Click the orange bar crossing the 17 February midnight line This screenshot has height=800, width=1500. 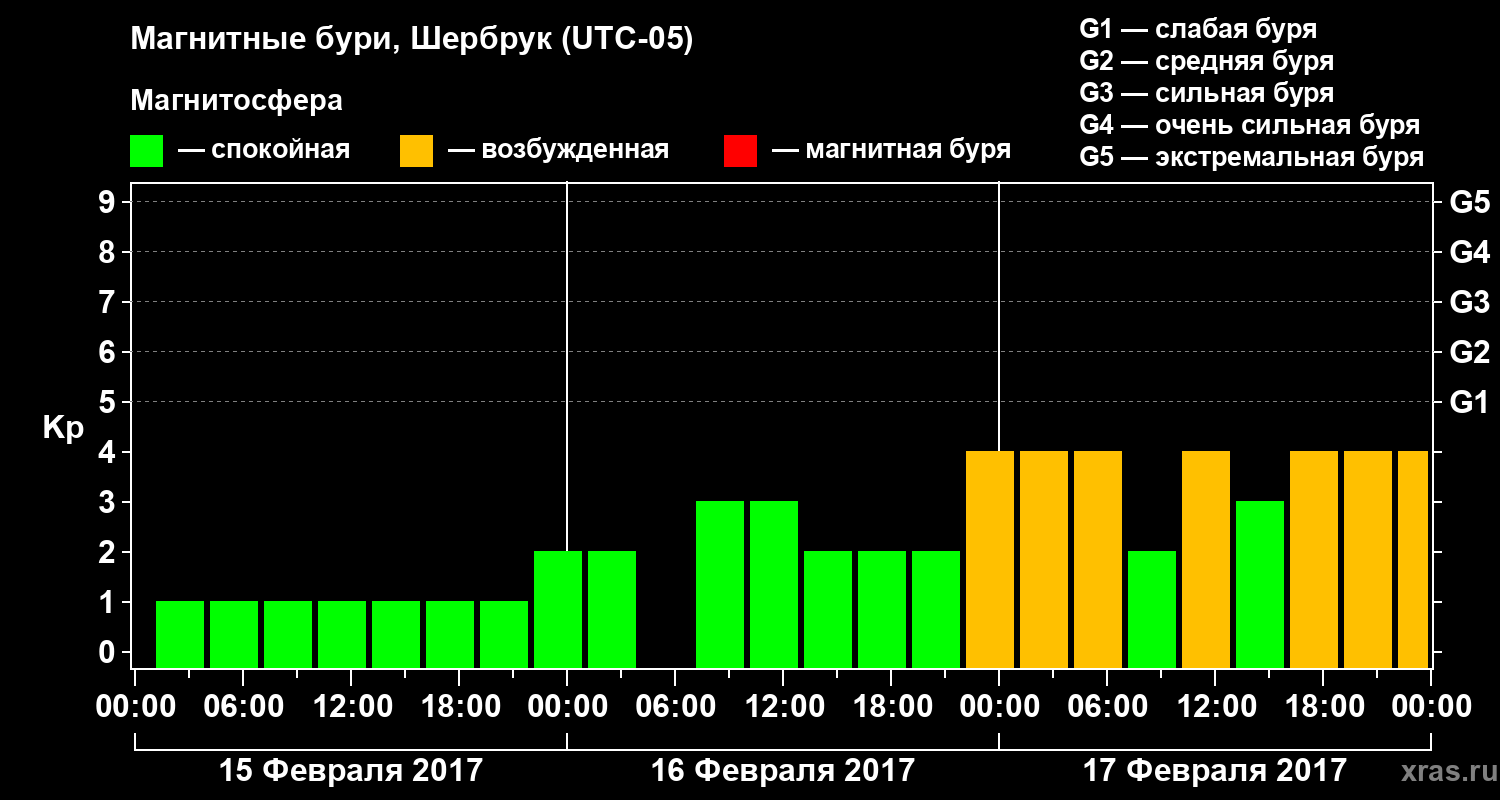tap(990, 559)
